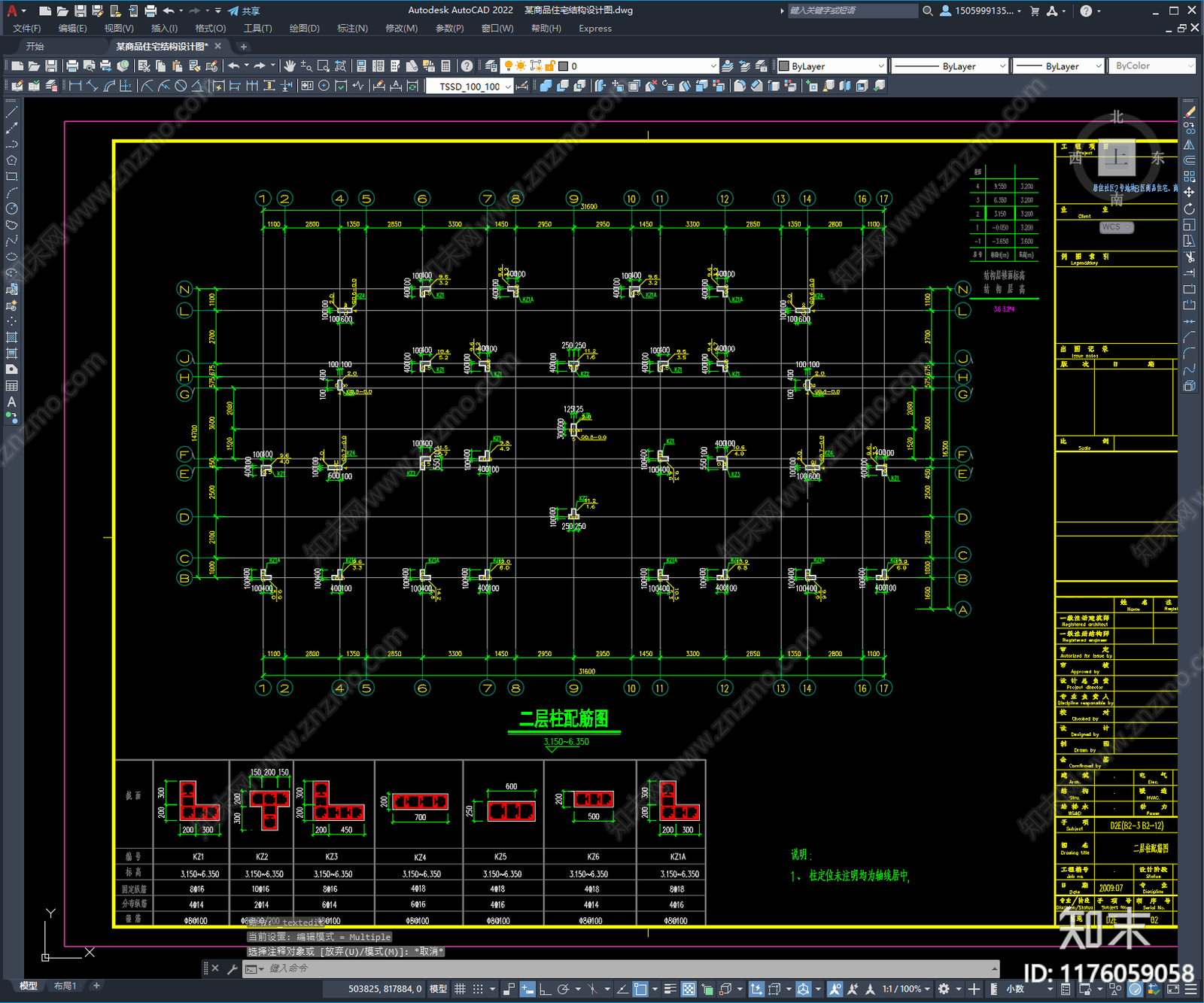Image resolution: width=1204 pixels, height=1003 pixels.
Task: Select the Multiline Text tool
Action: coord(11,402)
